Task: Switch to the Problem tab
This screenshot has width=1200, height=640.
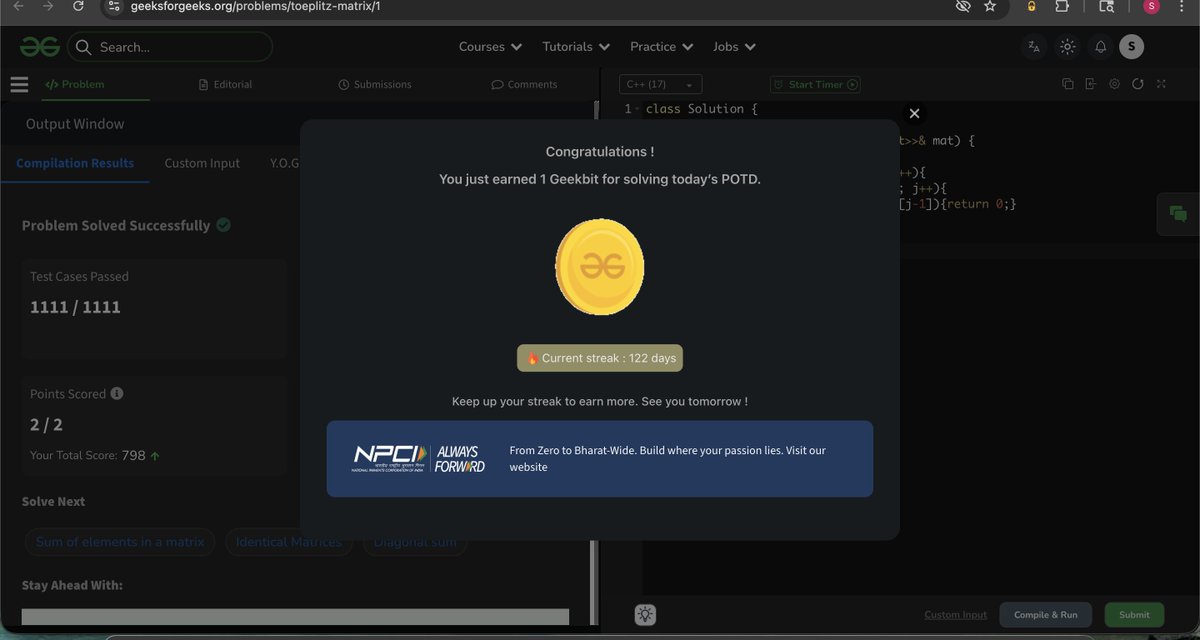Action: [x=74, y=85]
